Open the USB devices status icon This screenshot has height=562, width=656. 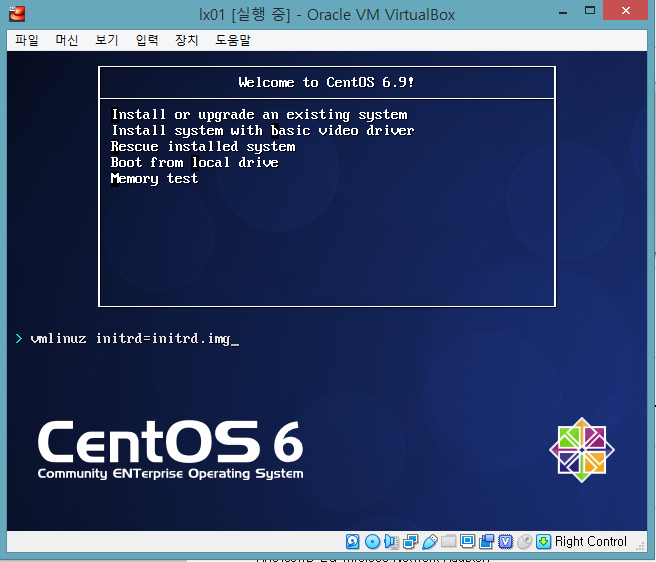point(430,541)
